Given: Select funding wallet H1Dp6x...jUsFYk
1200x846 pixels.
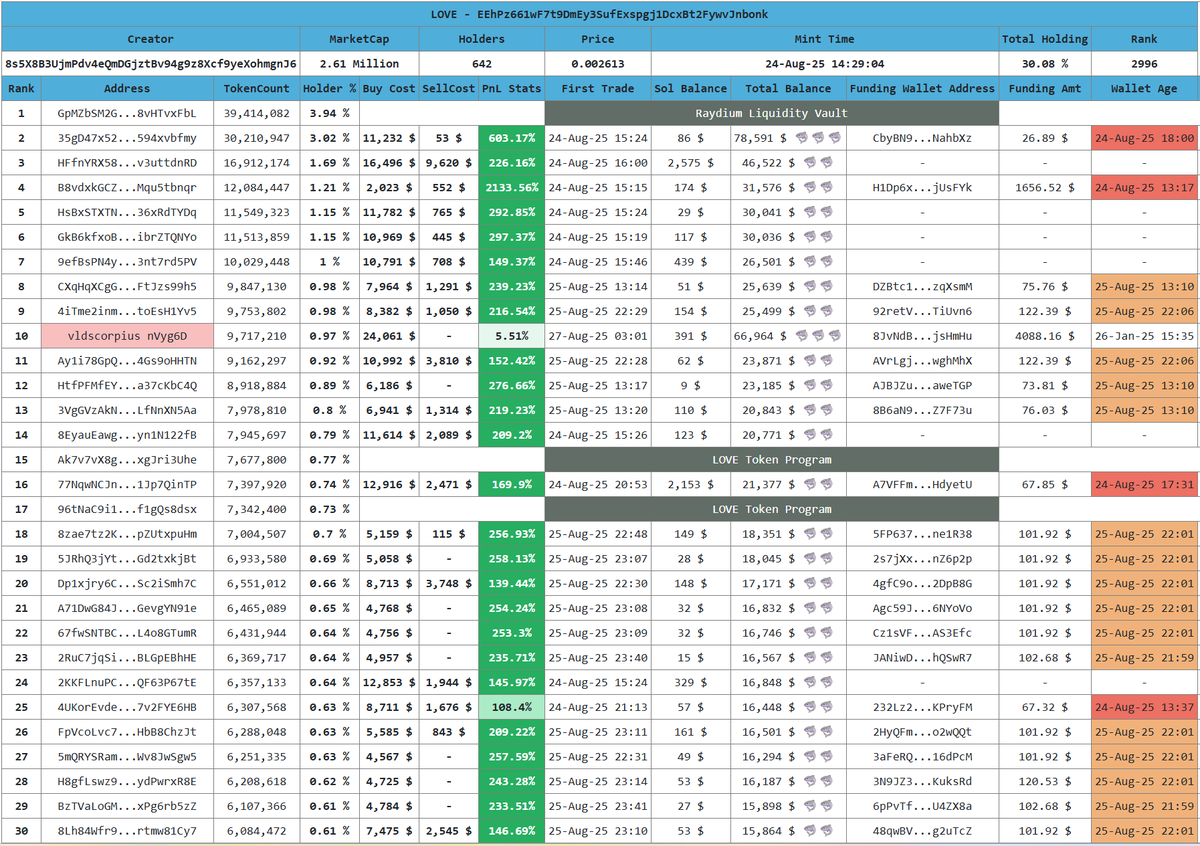Looking at the screenshot, I should 922,187.
